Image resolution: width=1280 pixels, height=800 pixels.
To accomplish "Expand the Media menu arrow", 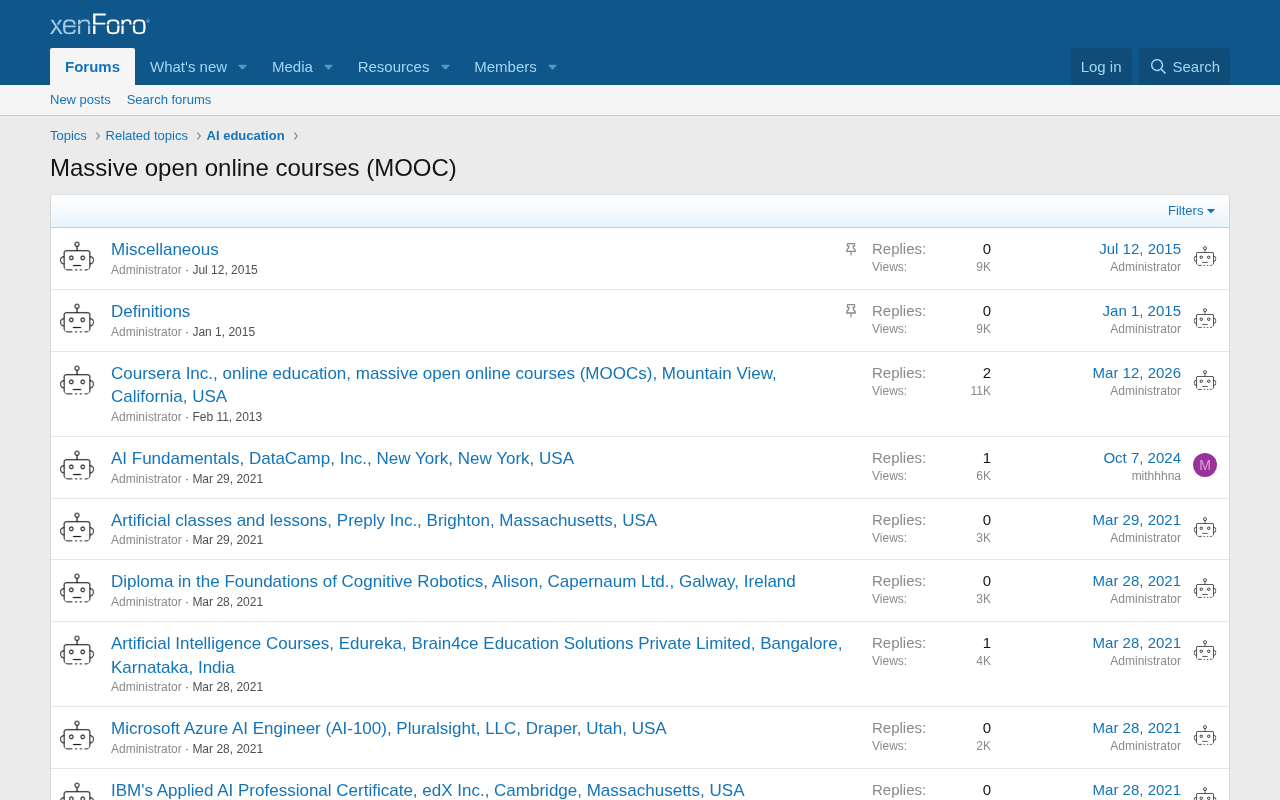I will (x=328, y=67).
